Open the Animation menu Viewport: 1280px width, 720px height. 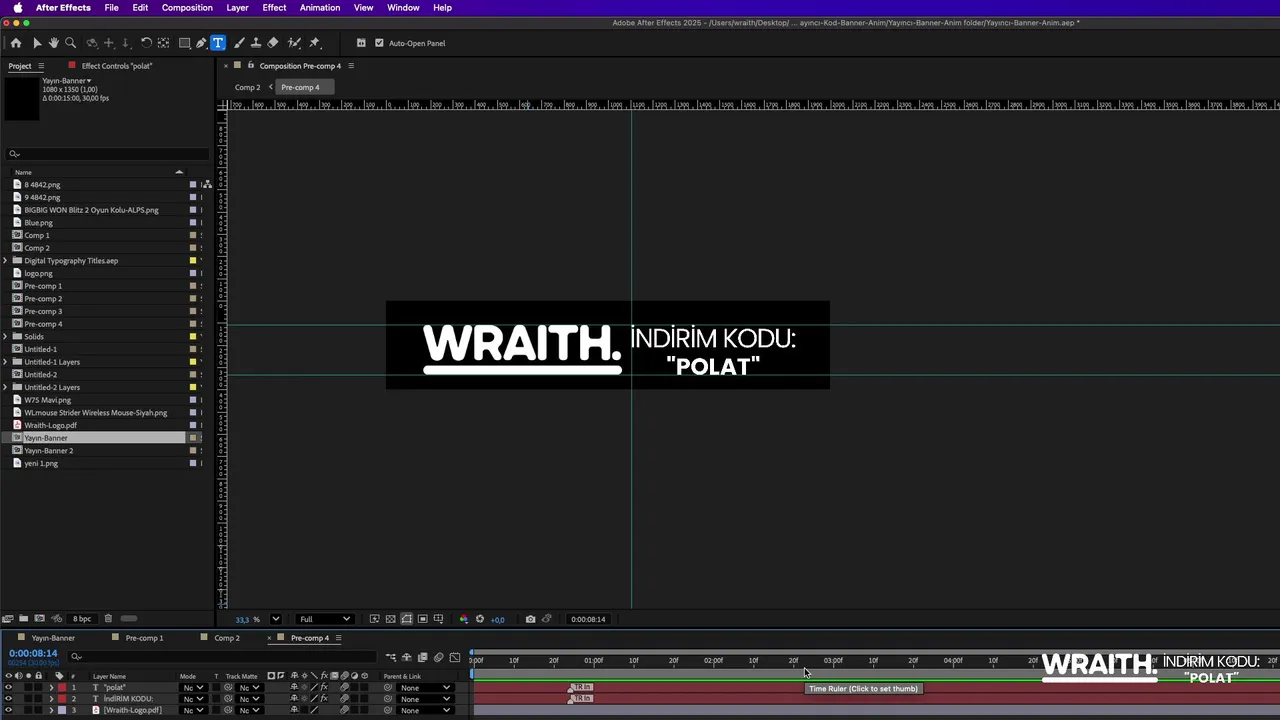click(x=320, y=7)
